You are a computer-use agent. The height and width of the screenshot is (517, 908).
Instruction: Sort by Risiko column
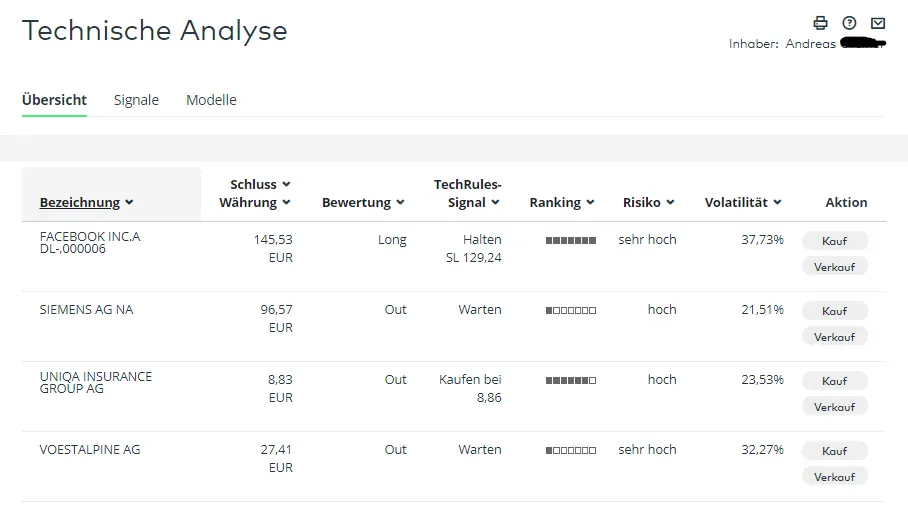(x=648, y=202)
